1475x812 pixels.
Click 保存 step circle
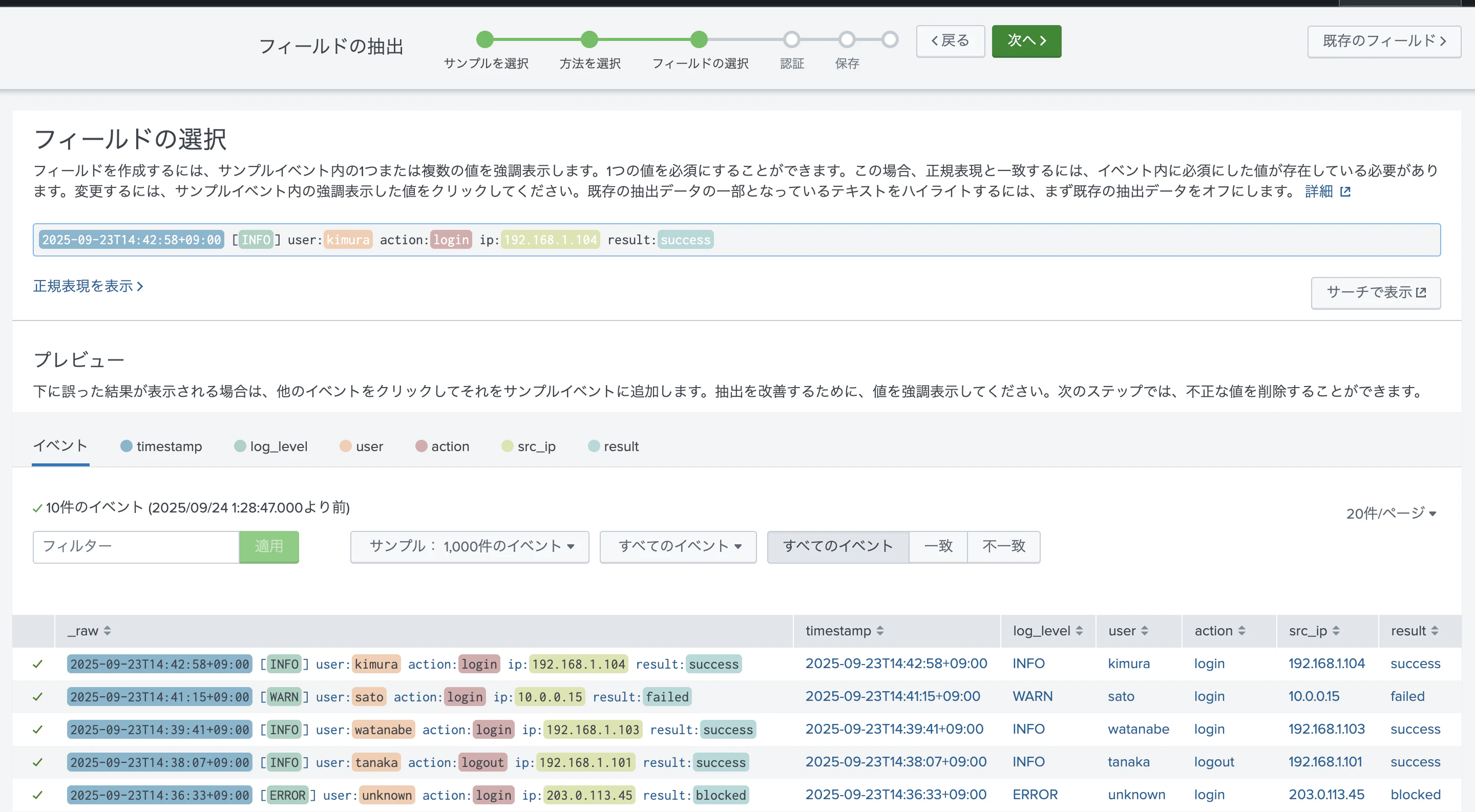pyautogui.click(x=847, y=39)
